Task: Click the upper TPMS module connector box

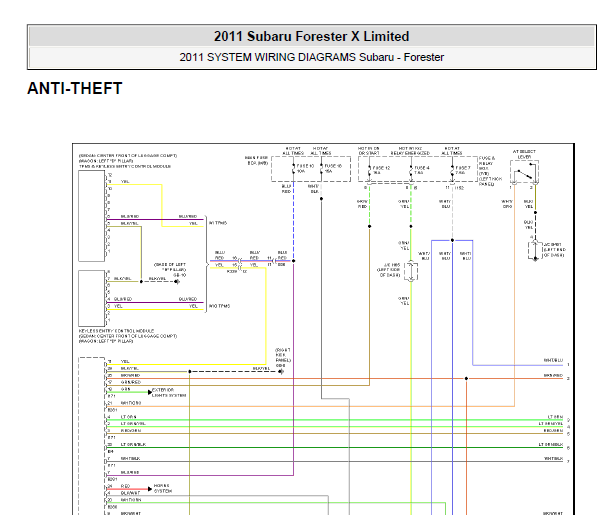Action: (x=91, y=216)
